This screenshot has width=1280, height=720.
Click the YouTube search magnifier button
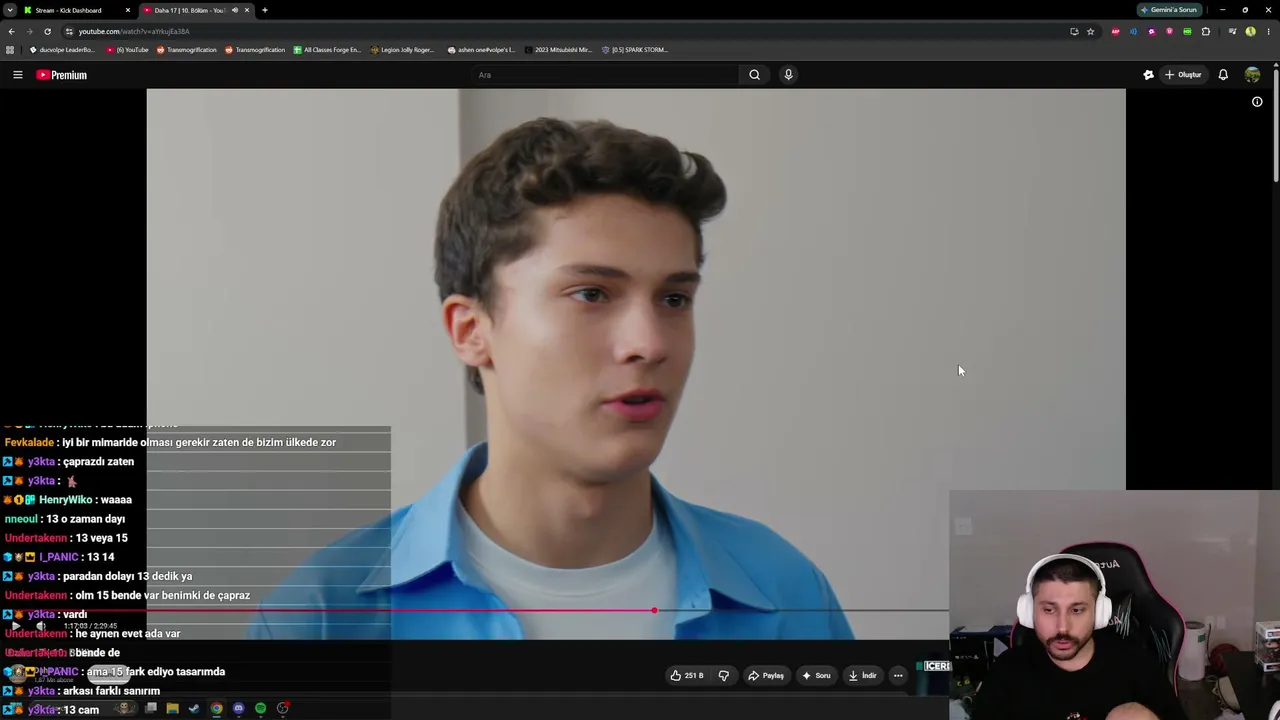point(754,75)
